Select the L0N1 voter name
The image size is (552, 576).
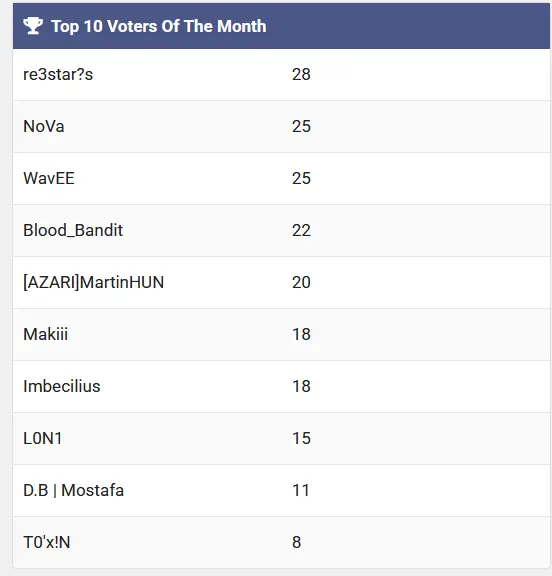click(x=43, y=438)
